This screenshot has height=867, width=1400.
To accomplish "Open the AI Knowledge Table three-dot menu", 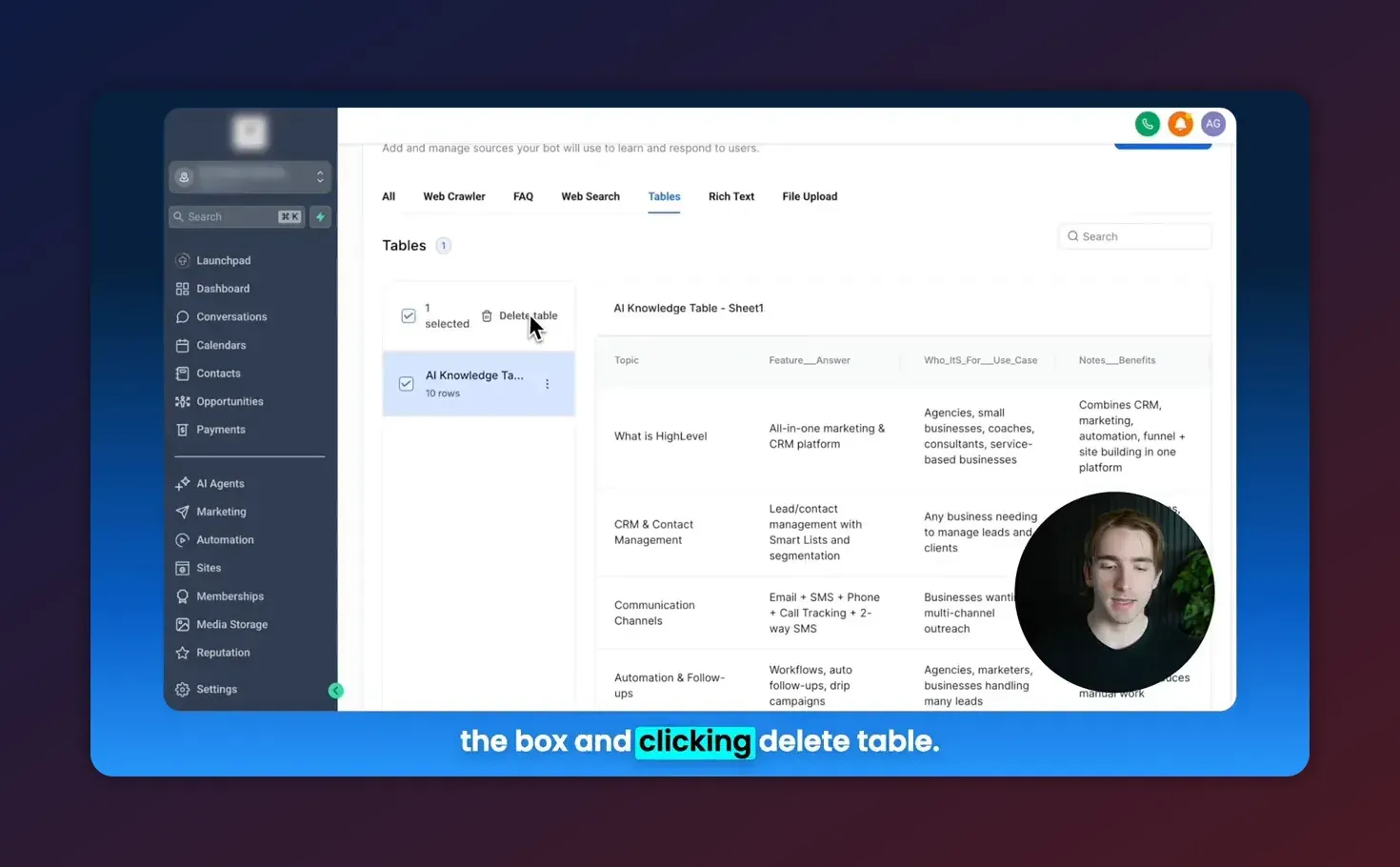I will pyautogui.click(x=547, y=384).
